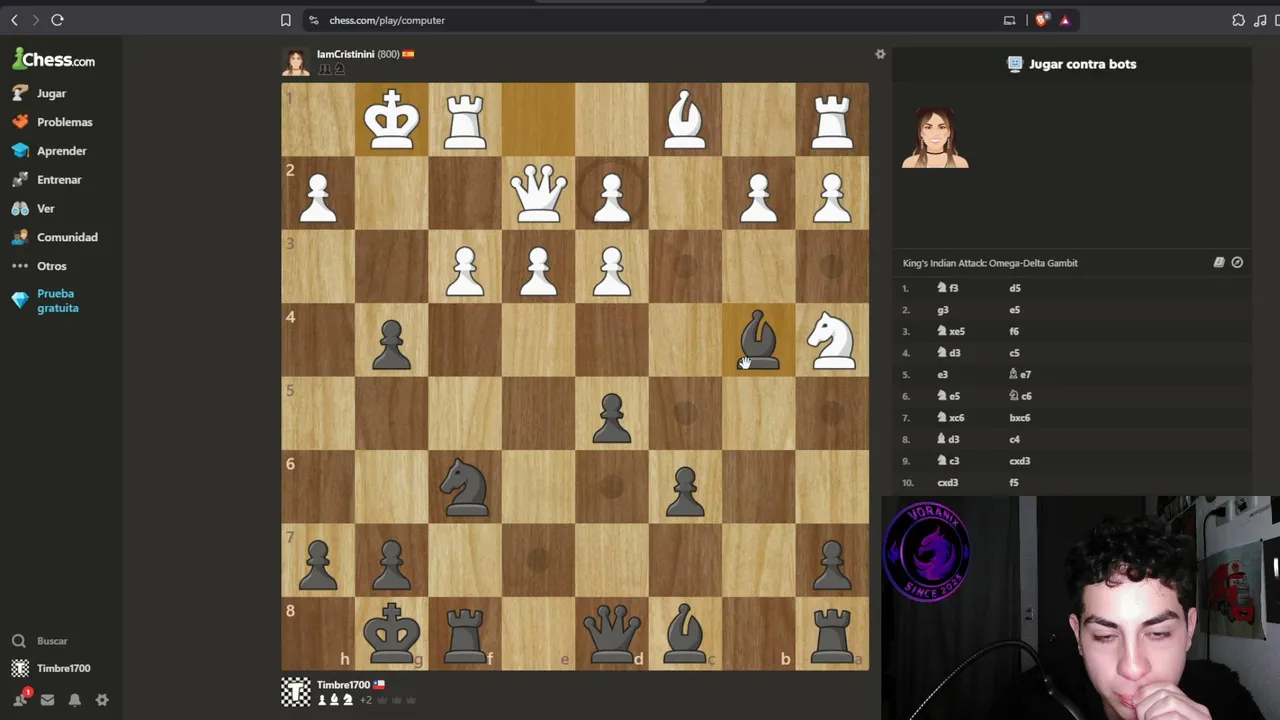Click the install app icon in address bar

[x=1009, y=20]
